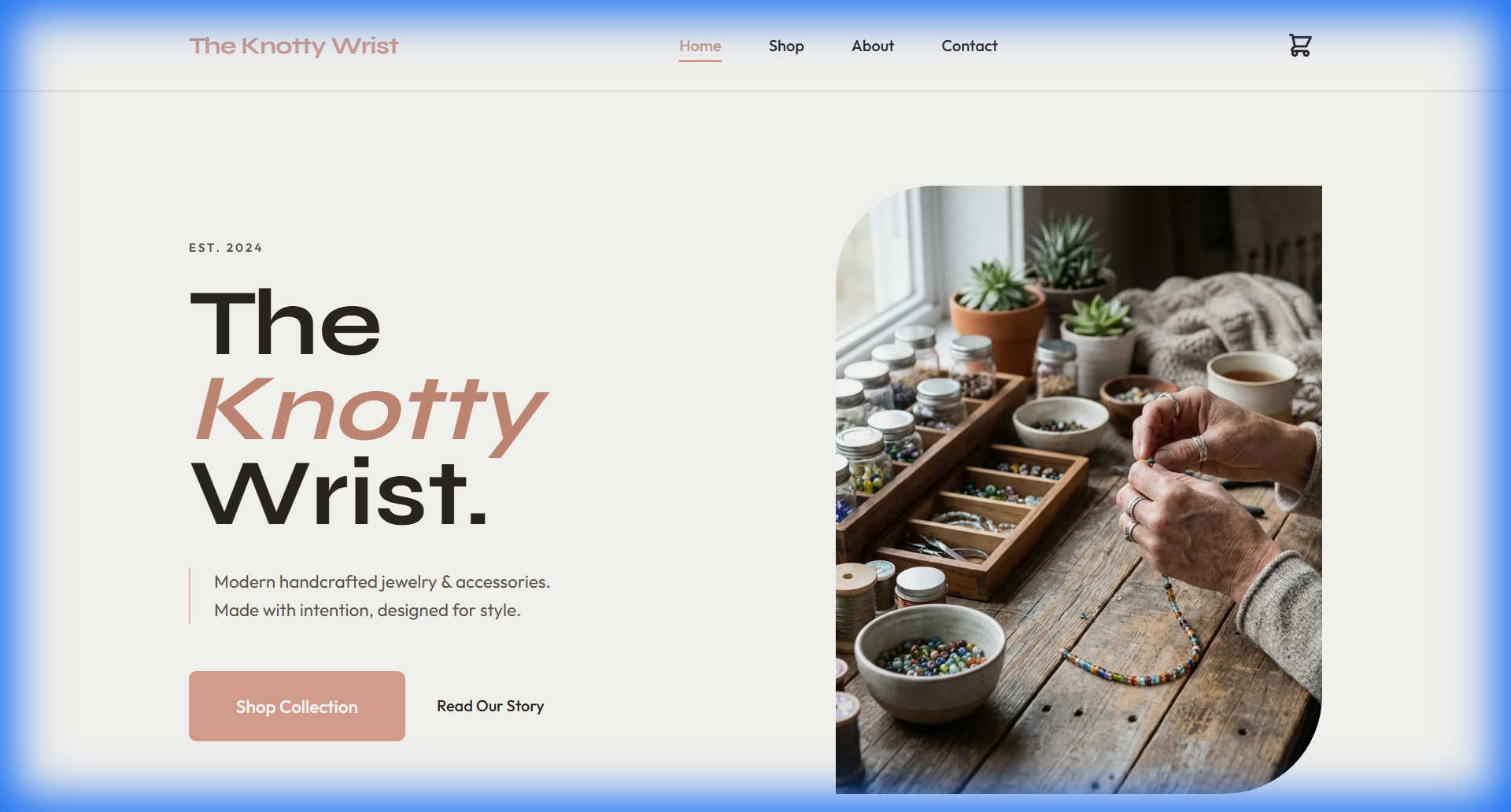Open the Shop page from navigation

point(786,46)
